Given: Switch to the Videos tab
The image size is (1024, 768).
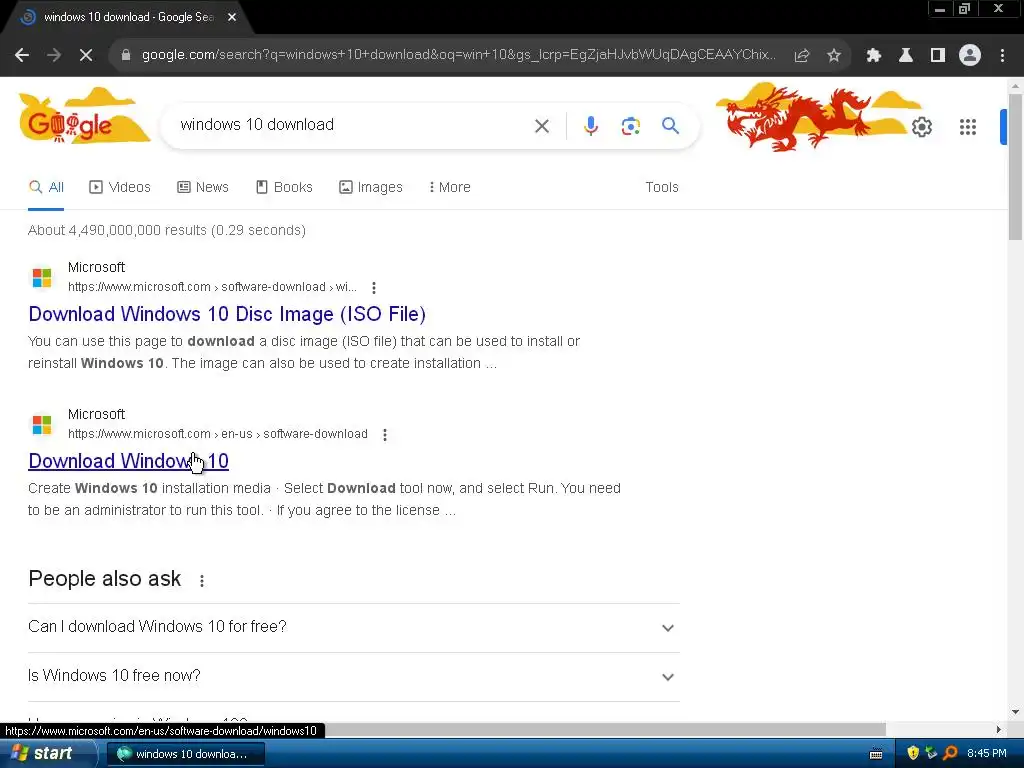Looking at the screenshot, I should tap(120, 187).
